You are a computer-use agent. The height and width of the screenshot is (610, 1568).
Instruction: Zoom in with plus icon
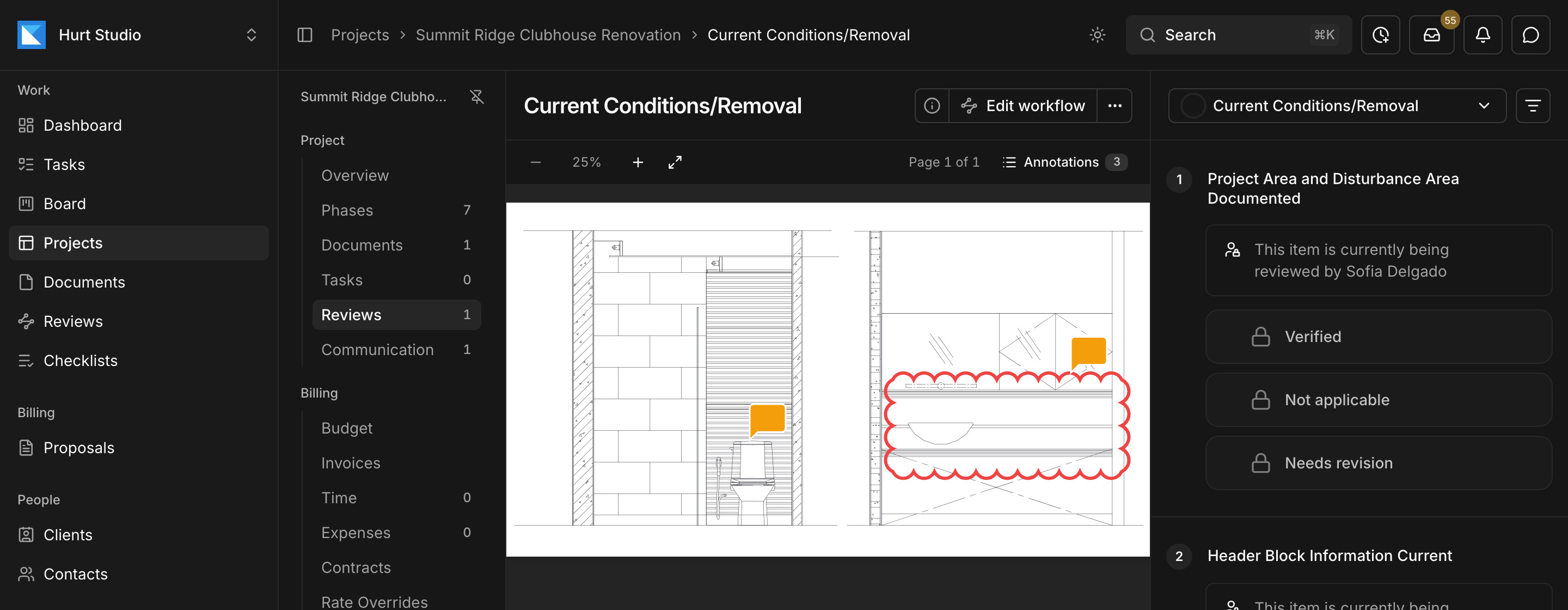pos(638,162)
